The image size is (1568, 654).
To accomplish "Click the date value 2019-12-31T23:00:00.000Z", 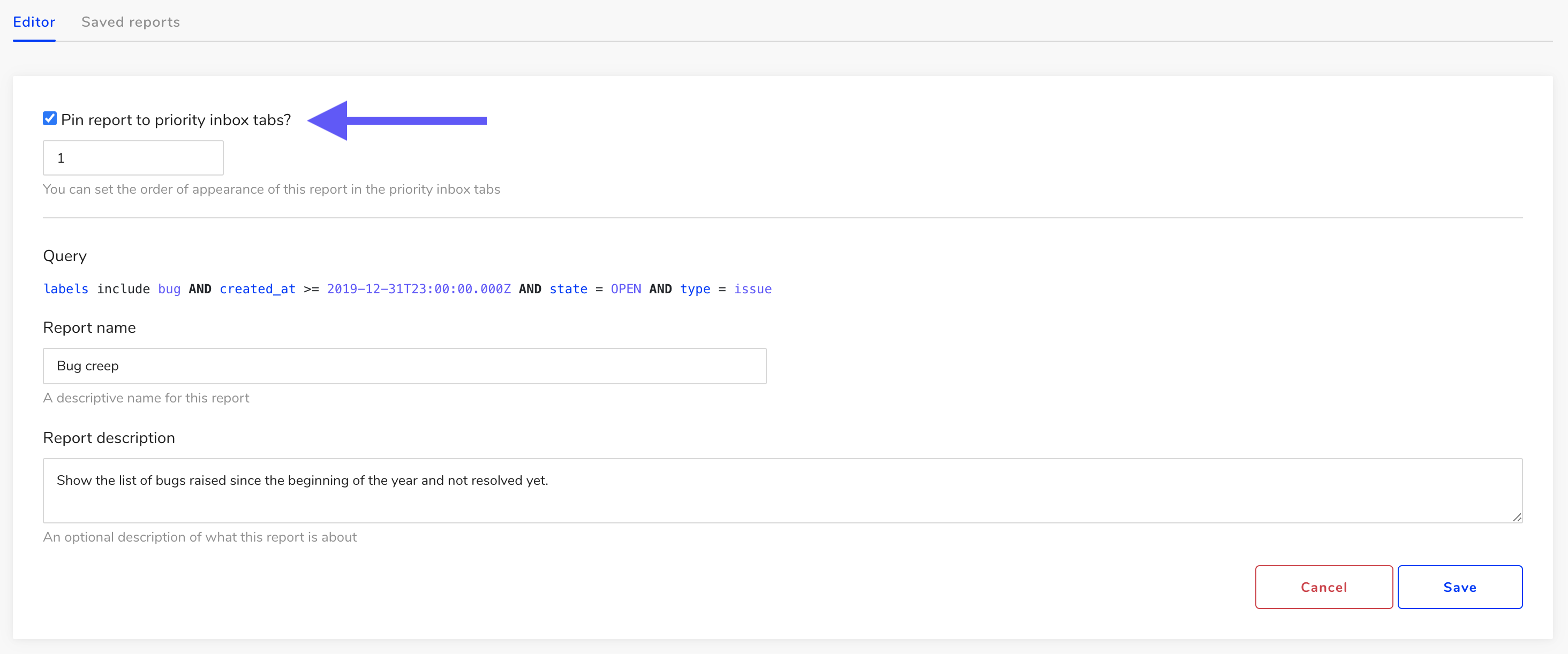I will [x=419, y=289].
